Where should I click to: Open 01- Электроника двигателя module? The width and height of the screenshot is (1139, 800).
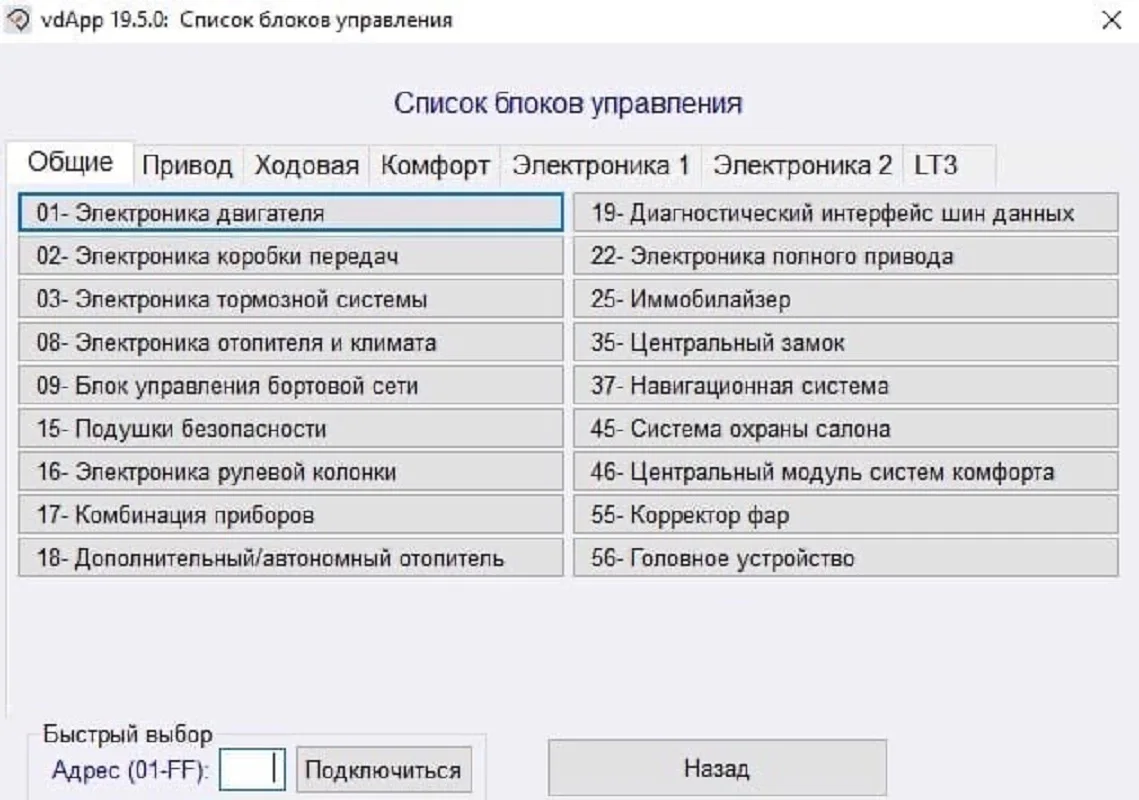[290, 213]
